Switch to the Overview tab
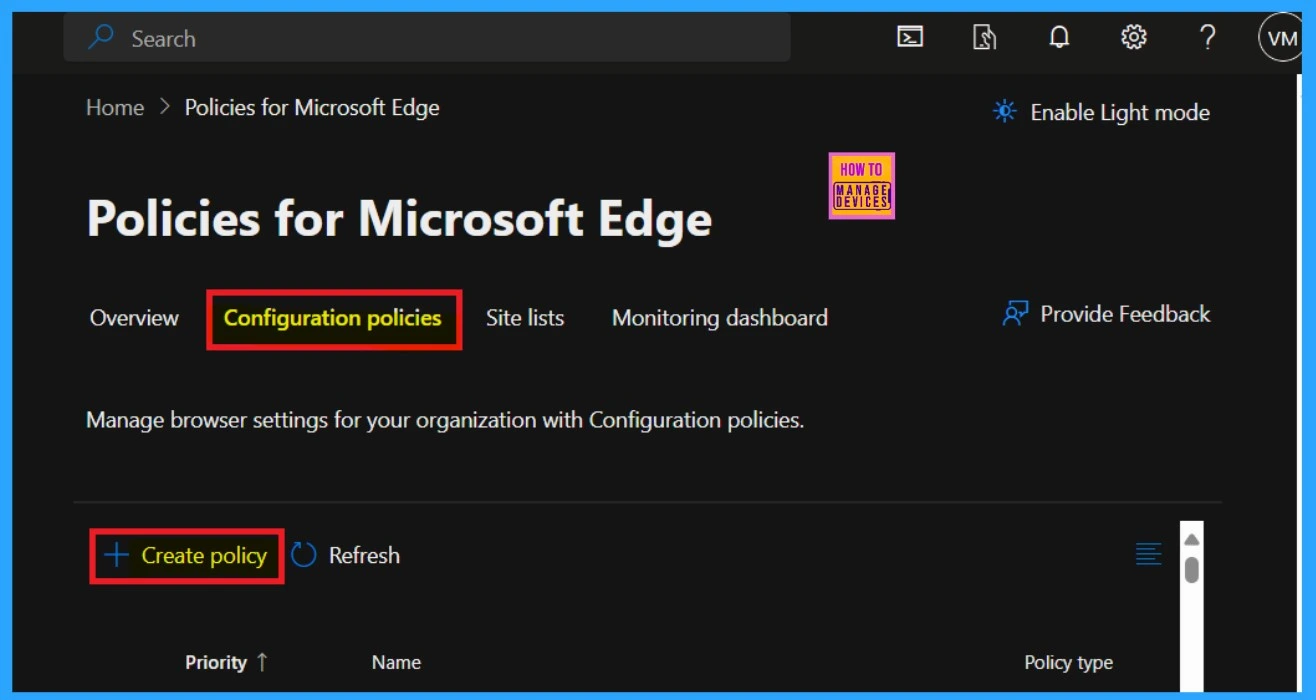The width and height of the screenshot is (1316, 700). tap(134, 318)
